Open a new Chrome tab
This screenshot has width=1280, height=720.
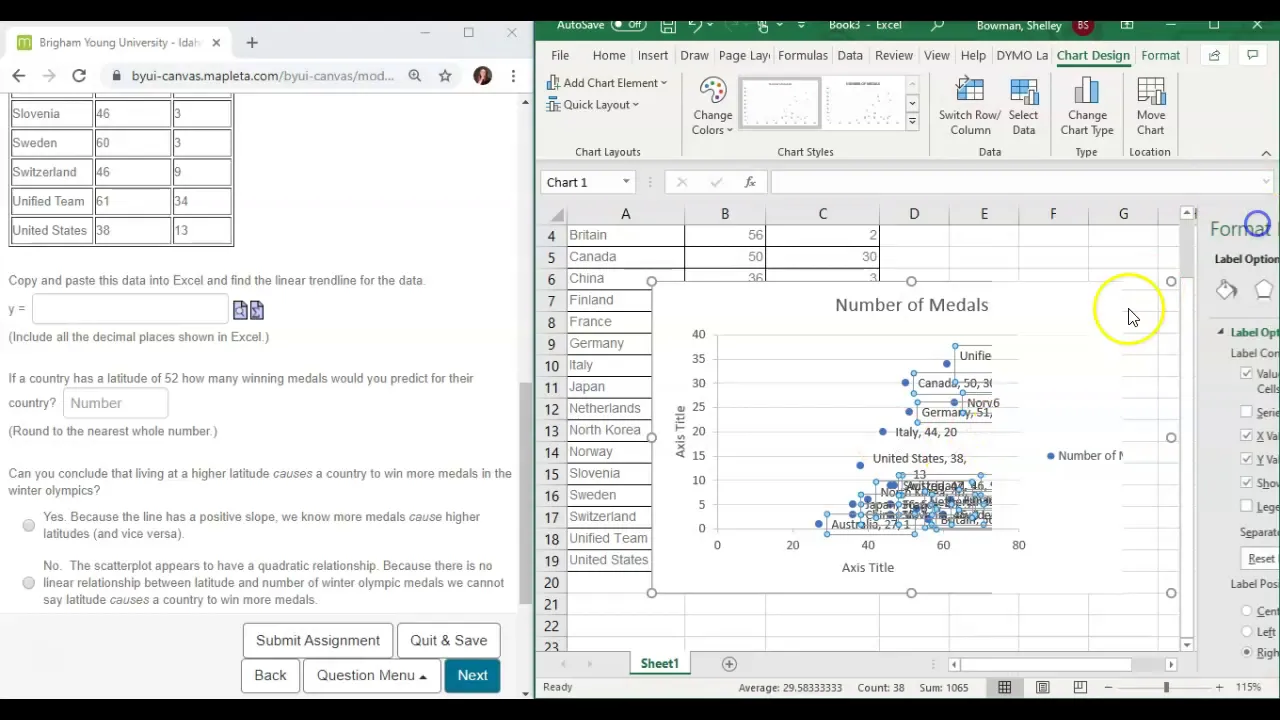coord(252,43)
